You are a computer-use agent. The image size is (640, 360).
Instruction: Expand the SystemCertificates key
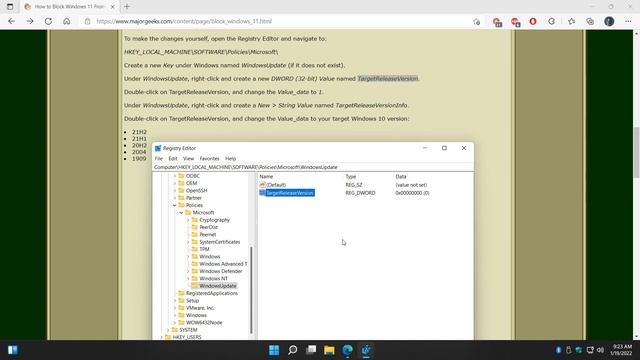click(188, 242)
